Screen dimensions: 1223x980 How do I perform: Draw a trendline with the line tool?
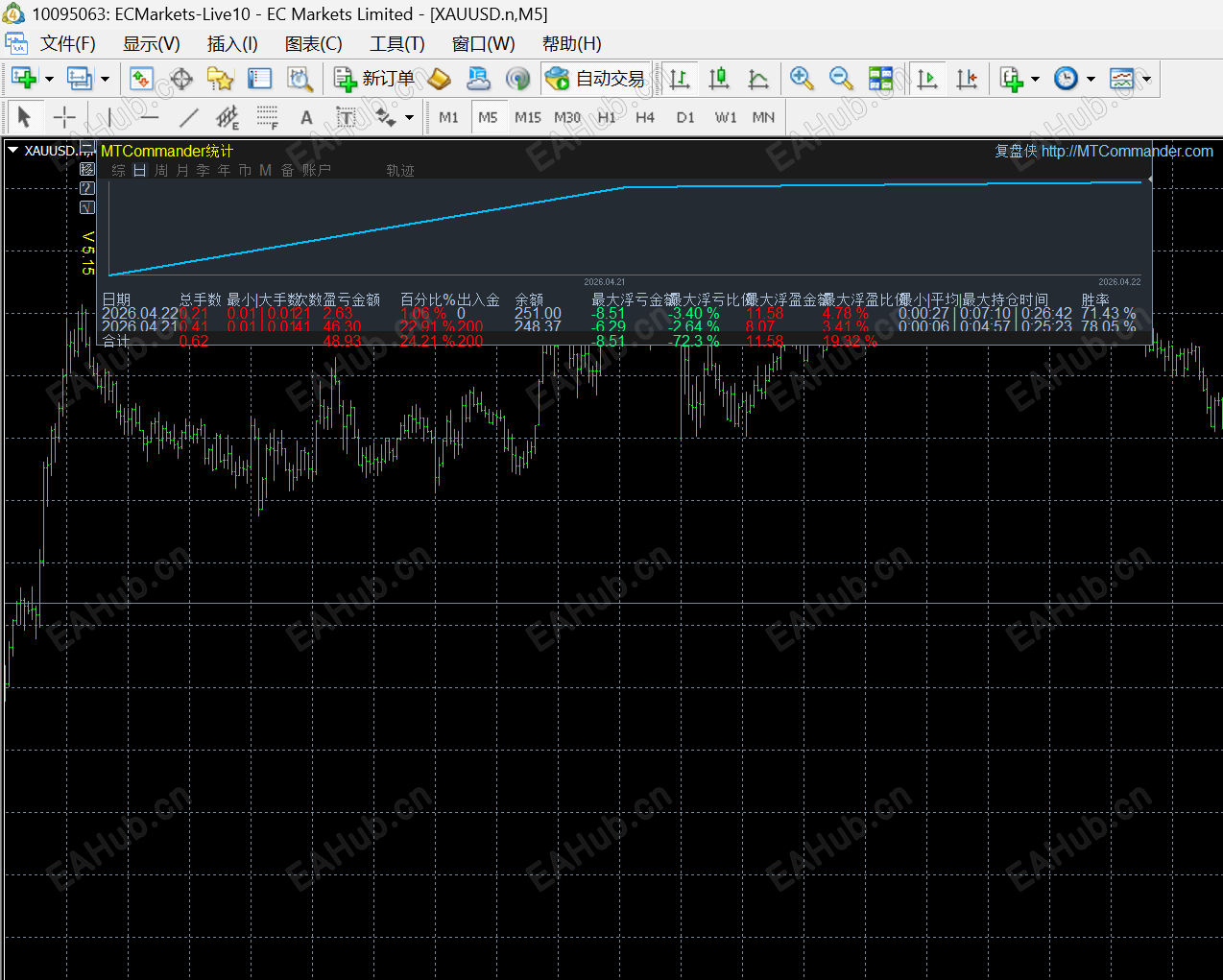188,117
